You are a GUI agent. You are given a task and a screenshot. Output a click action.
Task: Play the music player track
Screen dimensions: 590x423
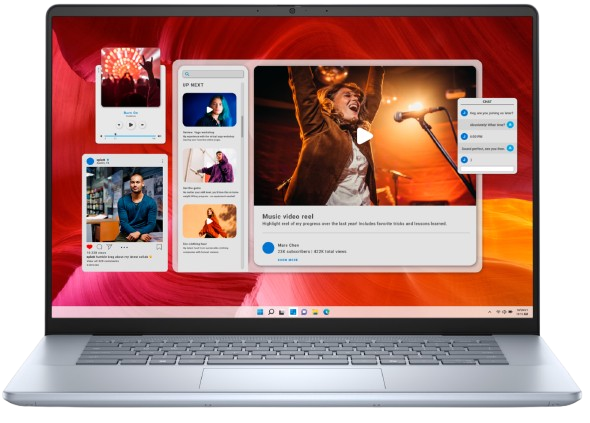(x=131, y=125)
